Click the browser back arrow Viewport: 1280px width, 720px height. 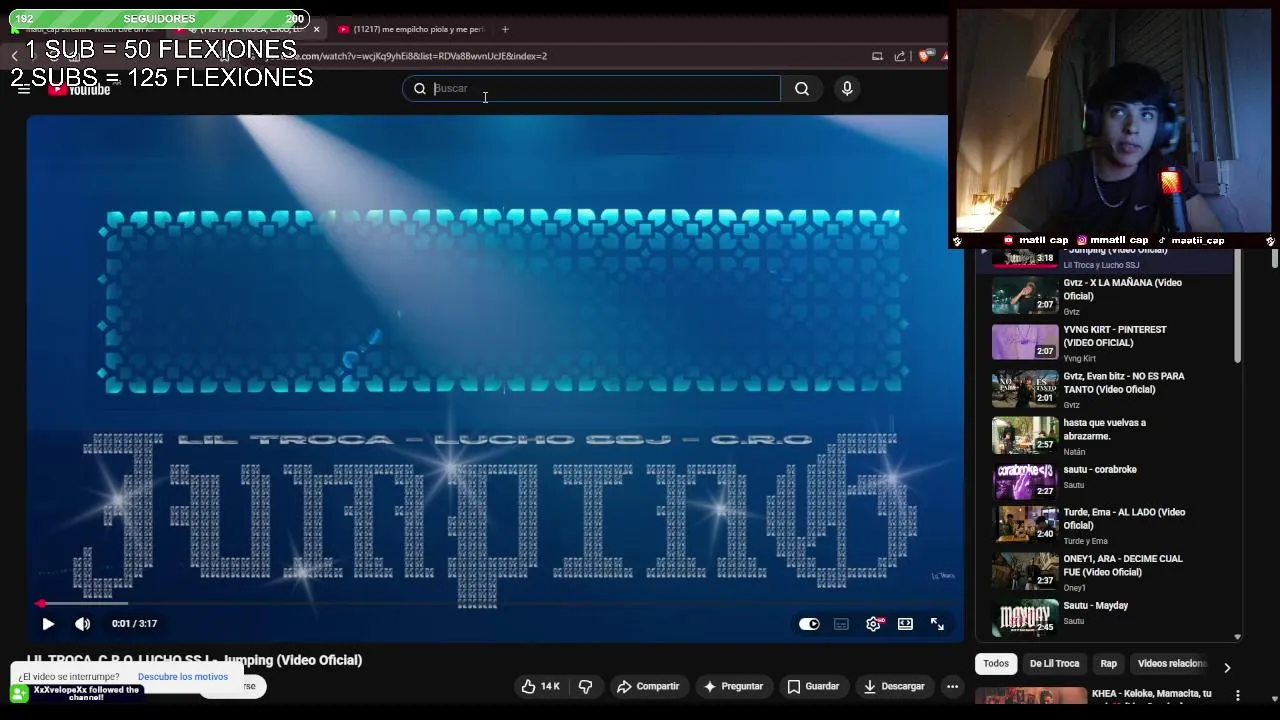tap(14, 56)
